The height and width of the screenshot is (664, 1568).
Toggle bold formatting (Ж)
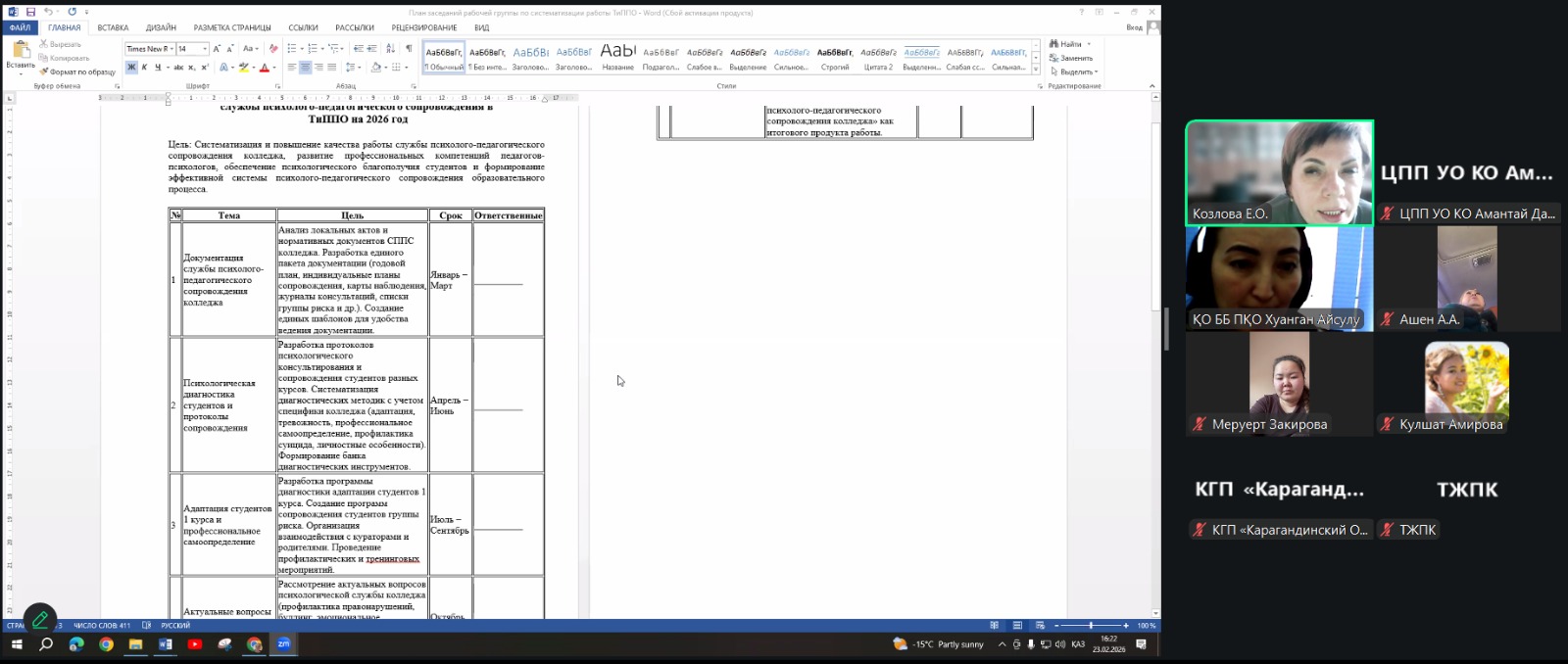[x=131, y=68]
